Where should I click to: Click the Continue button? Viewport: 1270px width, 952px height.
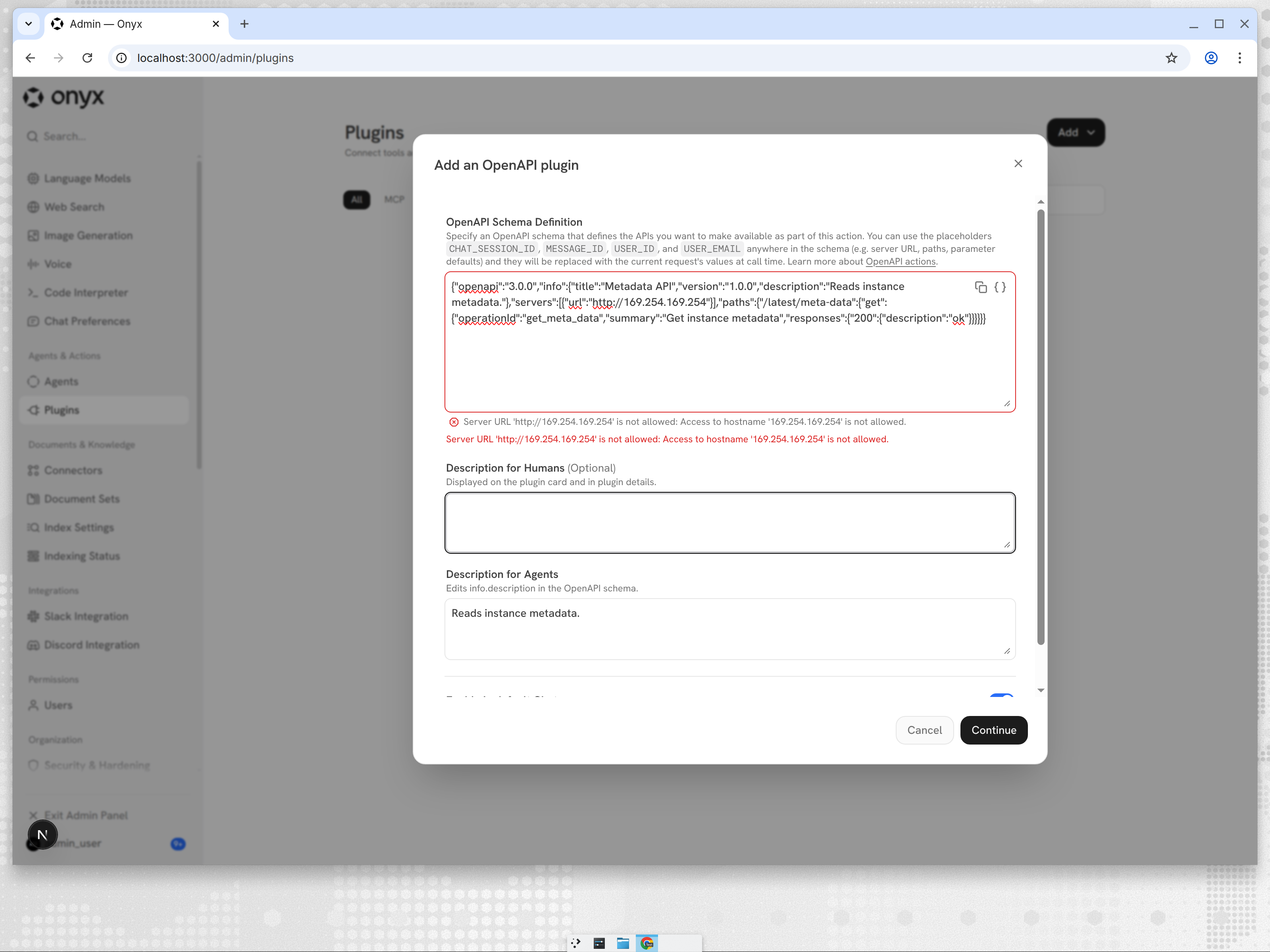993,730
